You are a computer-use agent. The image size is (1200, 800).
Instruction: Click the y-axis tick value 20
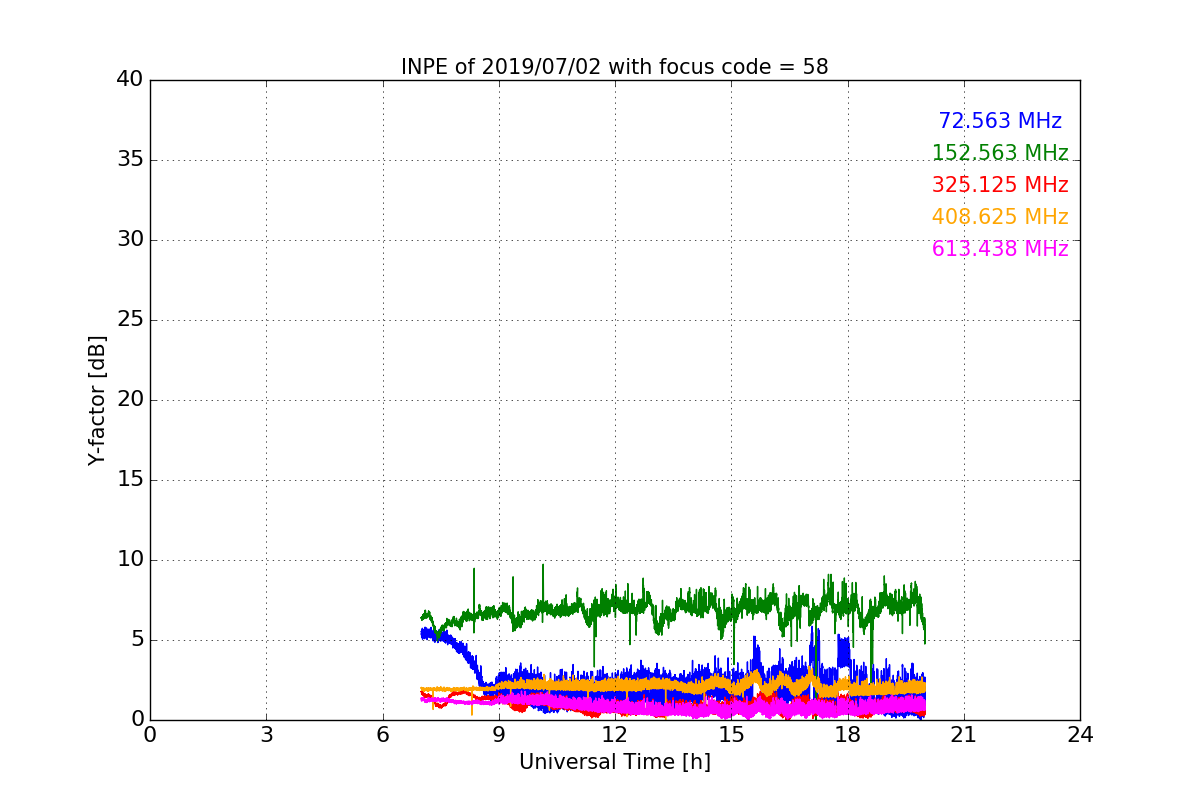pyautogui.click(x=130, y=400)
